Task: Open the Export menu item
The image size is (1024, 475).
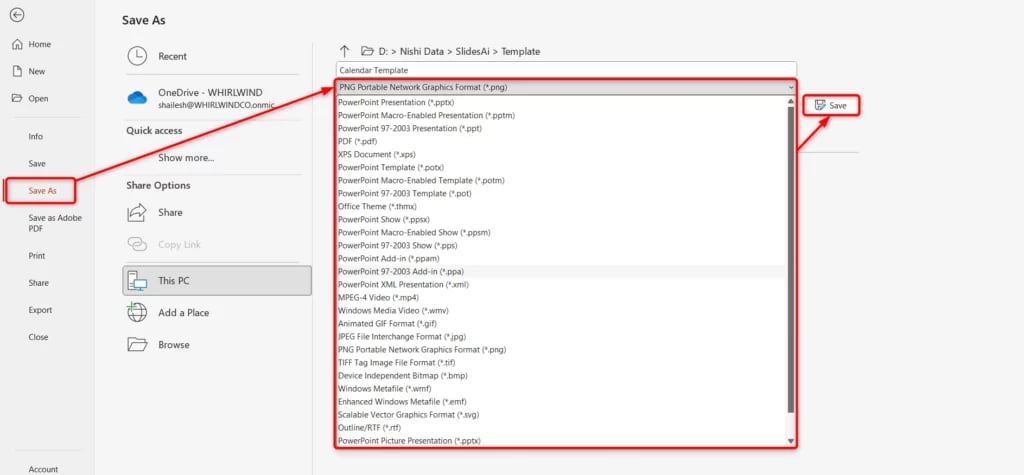Action: click(x=40, y=310)
